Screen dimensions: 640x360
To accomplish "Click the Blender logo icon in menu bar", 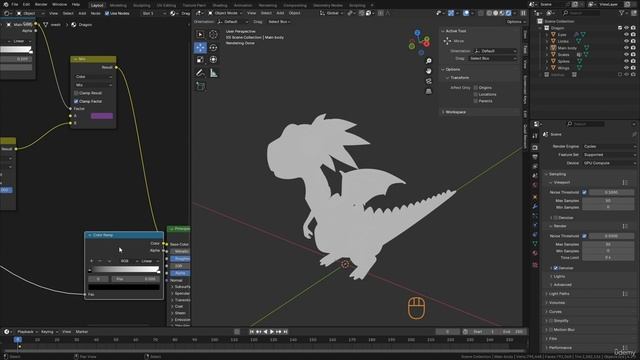I will [5, 4].
